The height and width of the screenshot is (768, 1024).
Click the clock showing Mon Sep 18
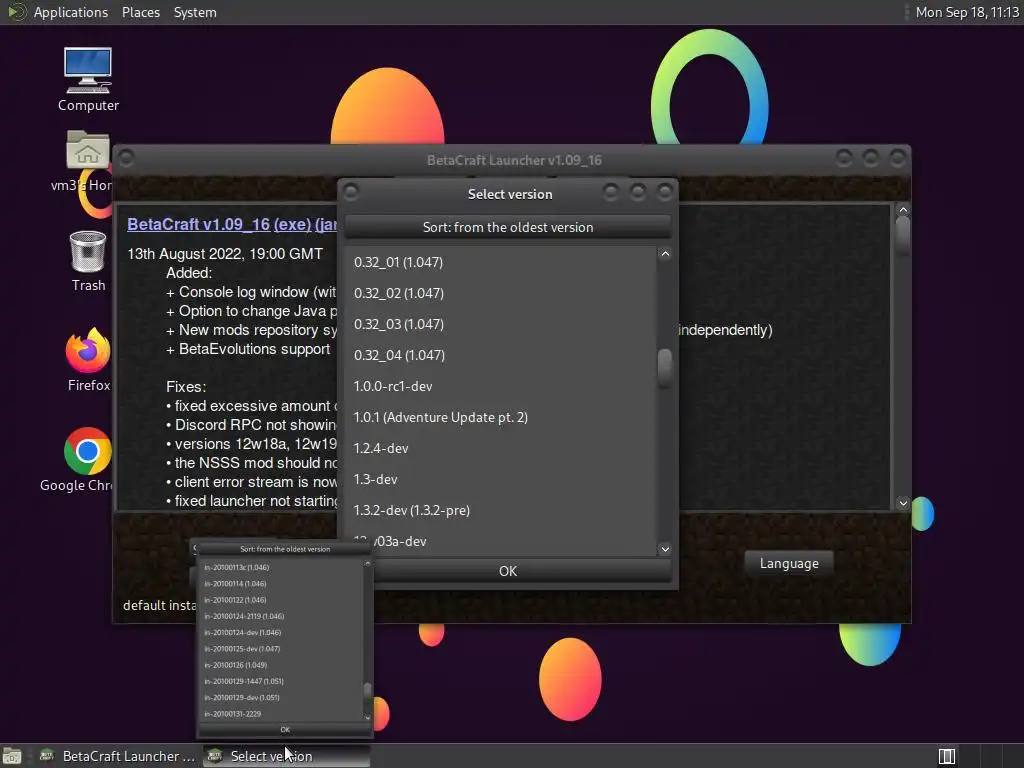[x=967, y=12]
